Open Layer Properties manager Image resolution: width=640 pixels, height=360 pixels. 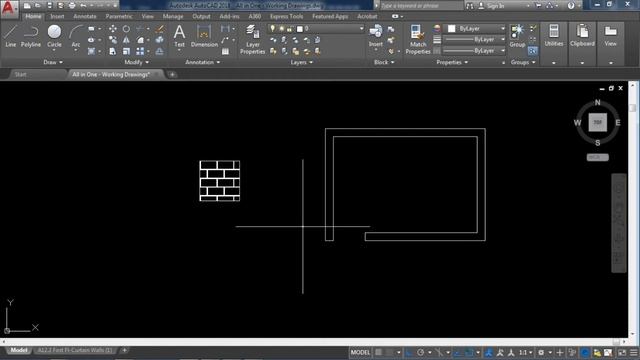coord(253,39)
